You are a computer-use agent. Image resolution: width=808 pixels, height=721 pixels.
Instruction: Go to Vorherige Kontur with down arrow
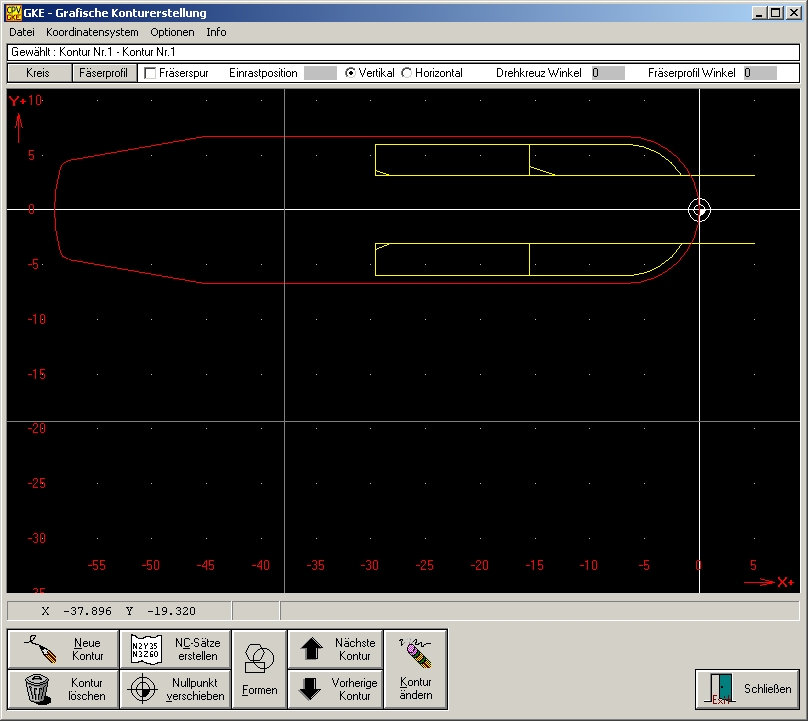point(335,689)
